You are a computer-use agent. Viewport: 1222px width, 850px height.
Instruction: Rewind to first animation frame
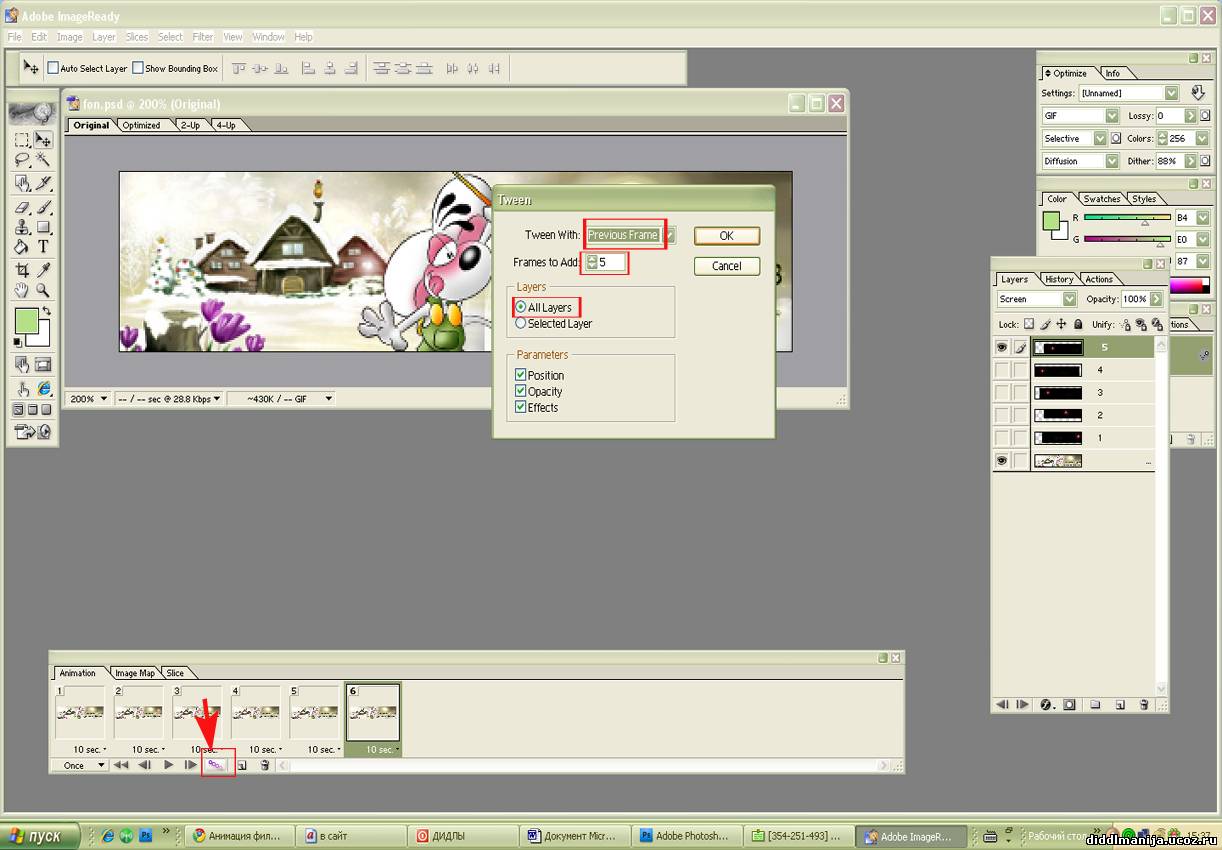pos(121,765)
